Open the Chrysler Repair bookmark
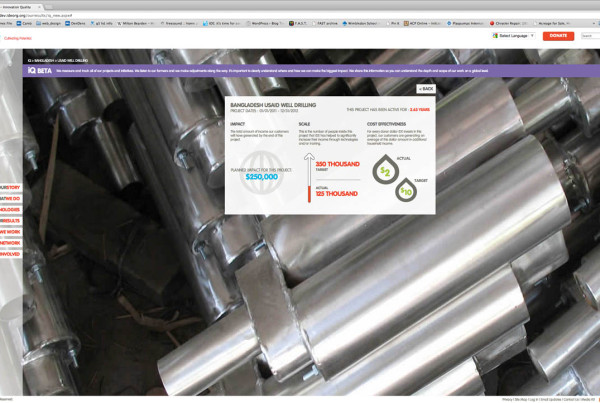The height and width of the screenshot is (403, 600). tap(508, 23)
